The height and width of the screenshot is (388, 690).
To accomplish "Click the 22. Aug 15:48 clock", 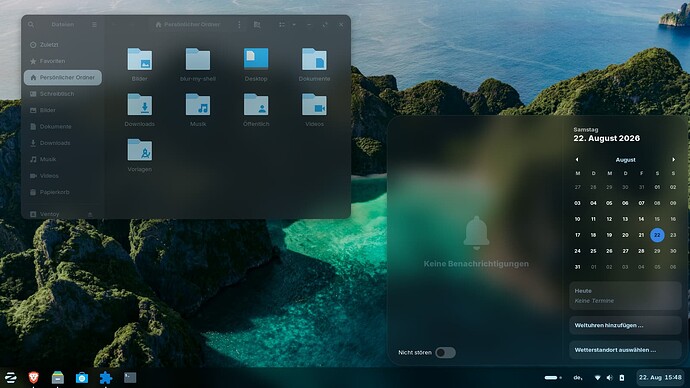I will 660,377.
